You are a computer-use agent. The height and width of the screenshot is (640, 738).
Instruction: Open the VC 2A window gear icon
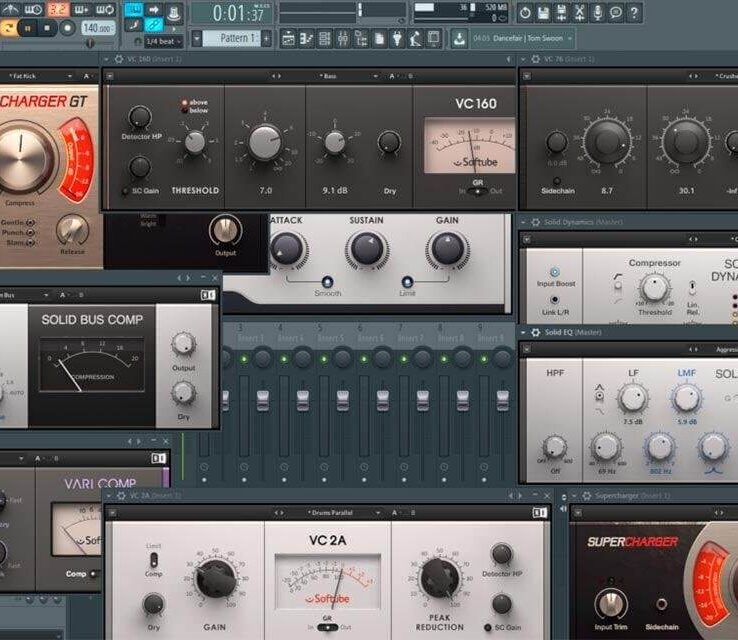121,496
